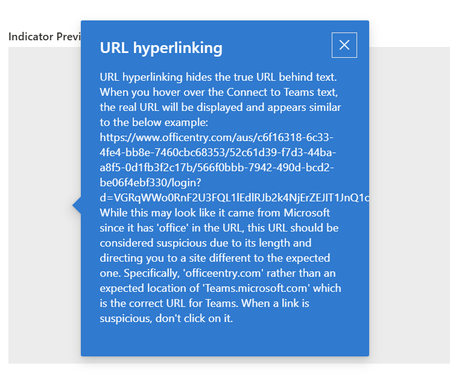Click the quoted 'officeentry.com' domain text

click(x=223, y=273)
